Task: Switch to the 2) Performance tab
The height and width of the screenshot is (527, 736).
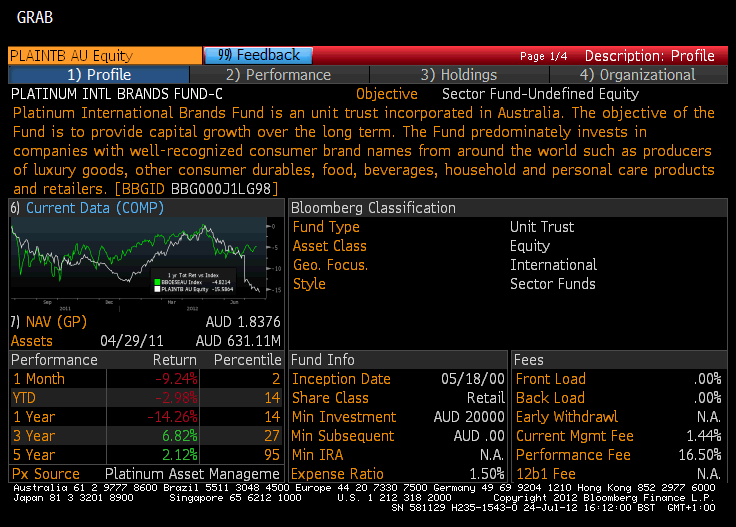Action: point(279,75)
